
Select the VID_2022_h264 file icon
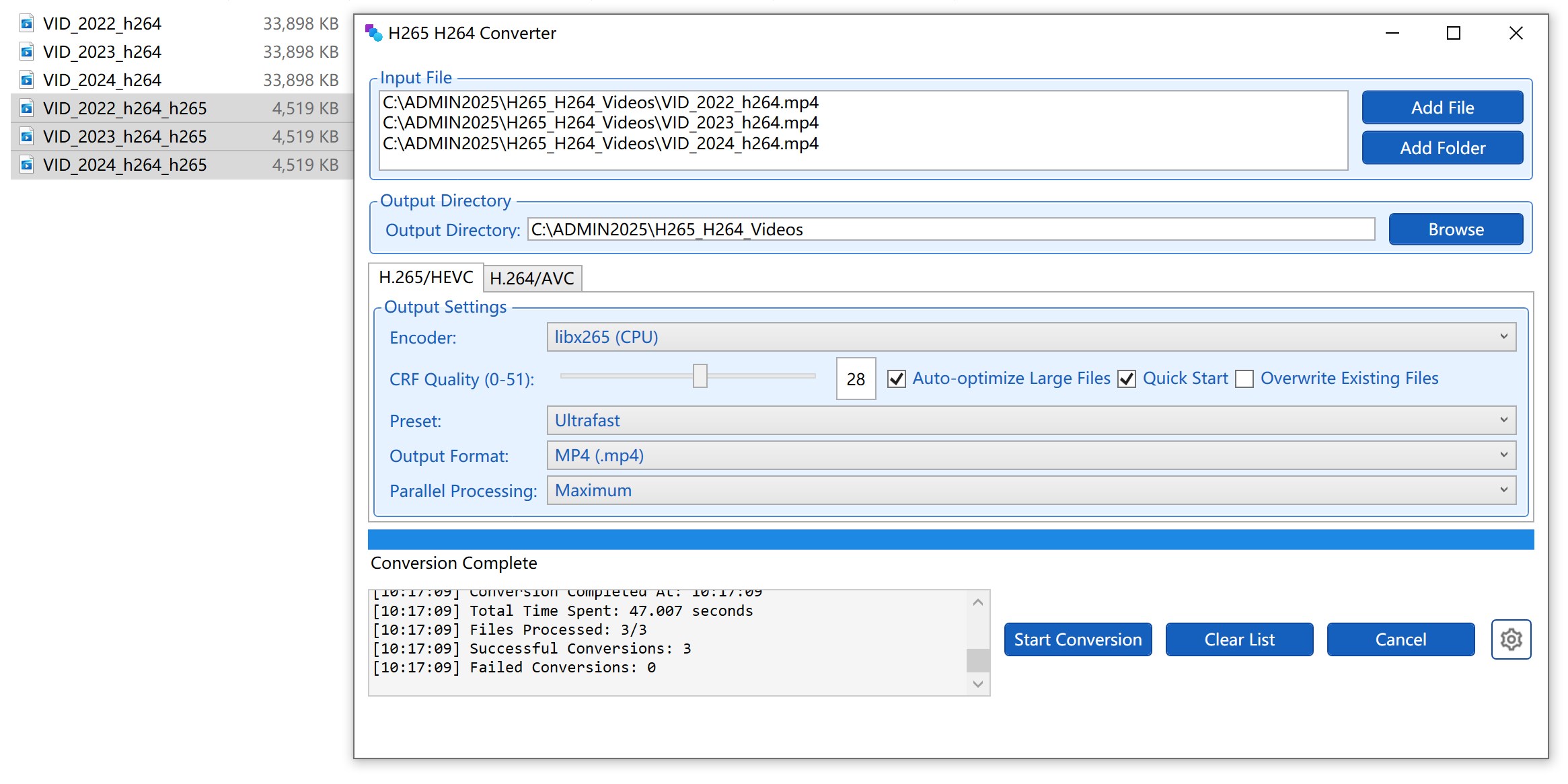pyautogui.click(x=26, y=24)
